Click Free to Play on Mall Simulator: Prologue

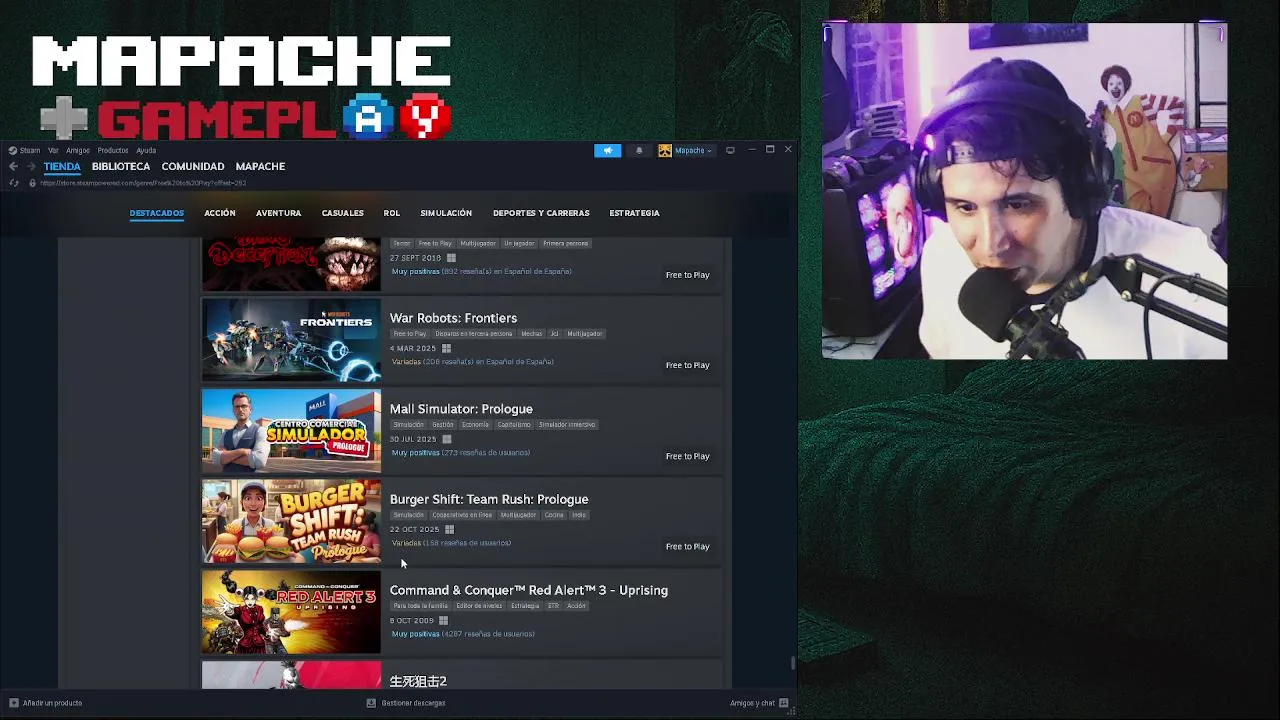688,456
